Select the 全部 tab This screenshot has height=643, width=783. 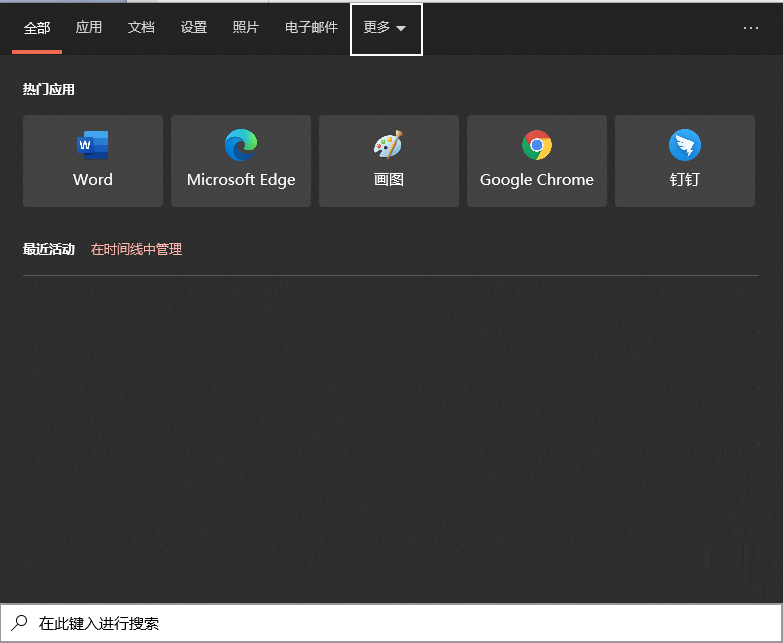pyautogui.click(x=37, y=28)
